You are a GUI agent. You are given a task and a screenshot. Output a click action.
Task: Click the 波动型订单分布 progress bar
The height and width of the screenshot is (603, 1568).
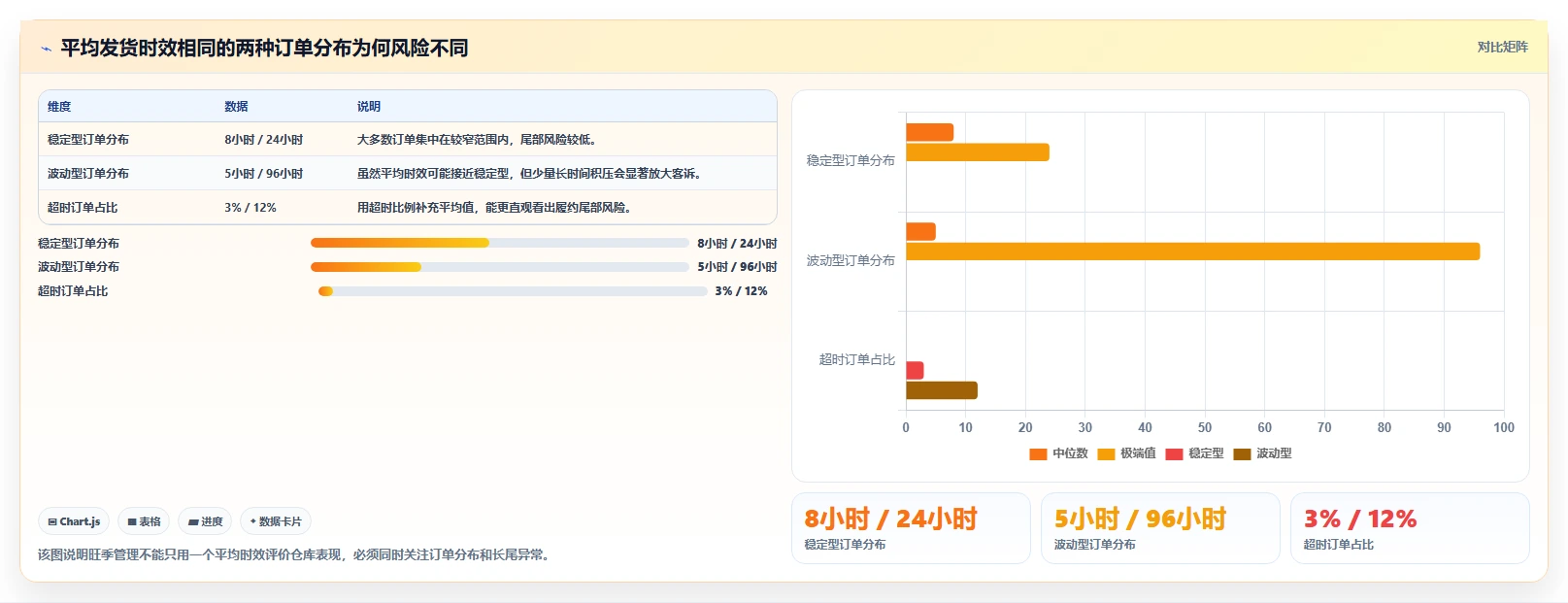pos(499,267)
